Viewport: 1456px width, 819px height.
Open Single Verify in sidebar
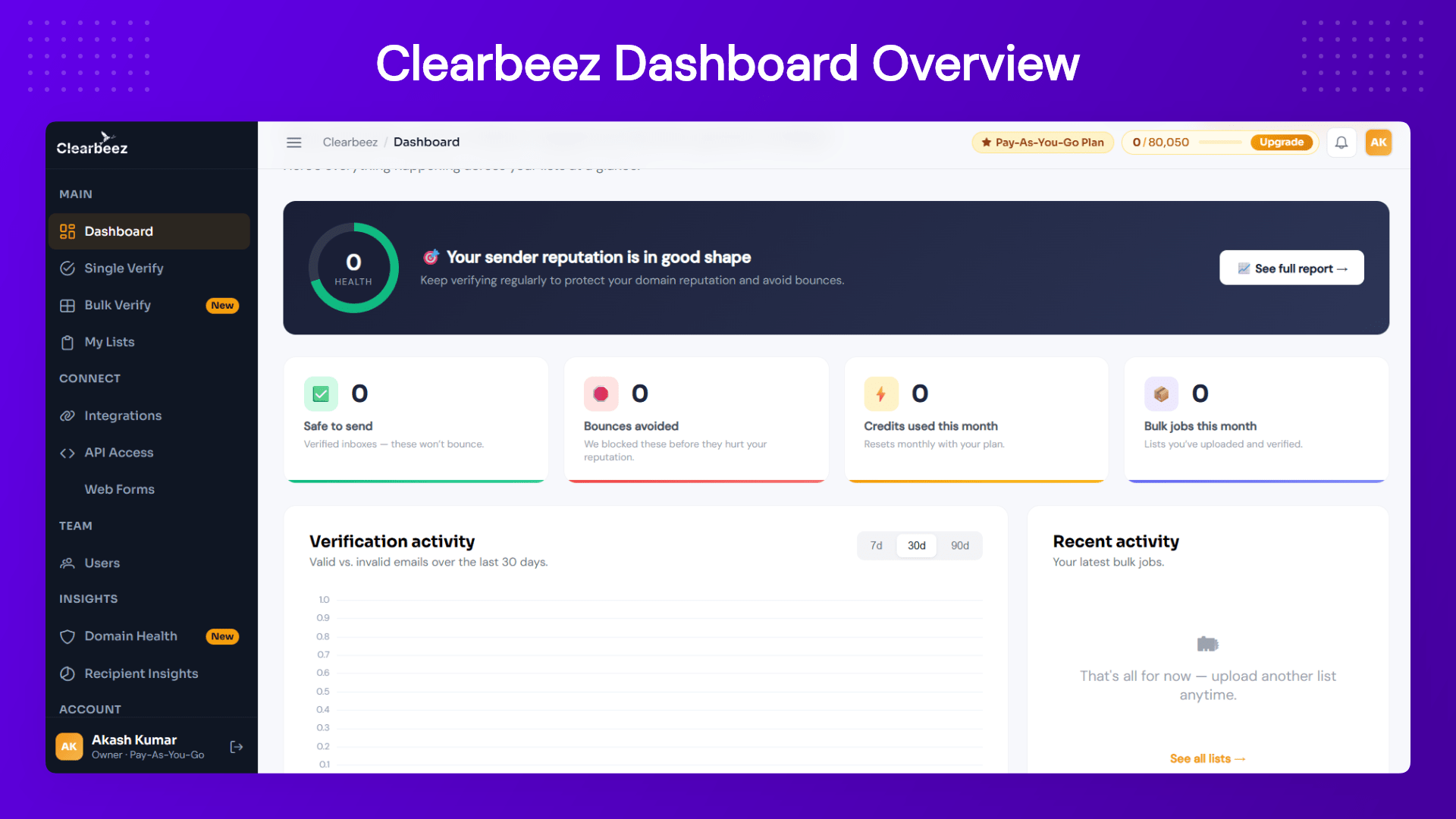[149, 268]
